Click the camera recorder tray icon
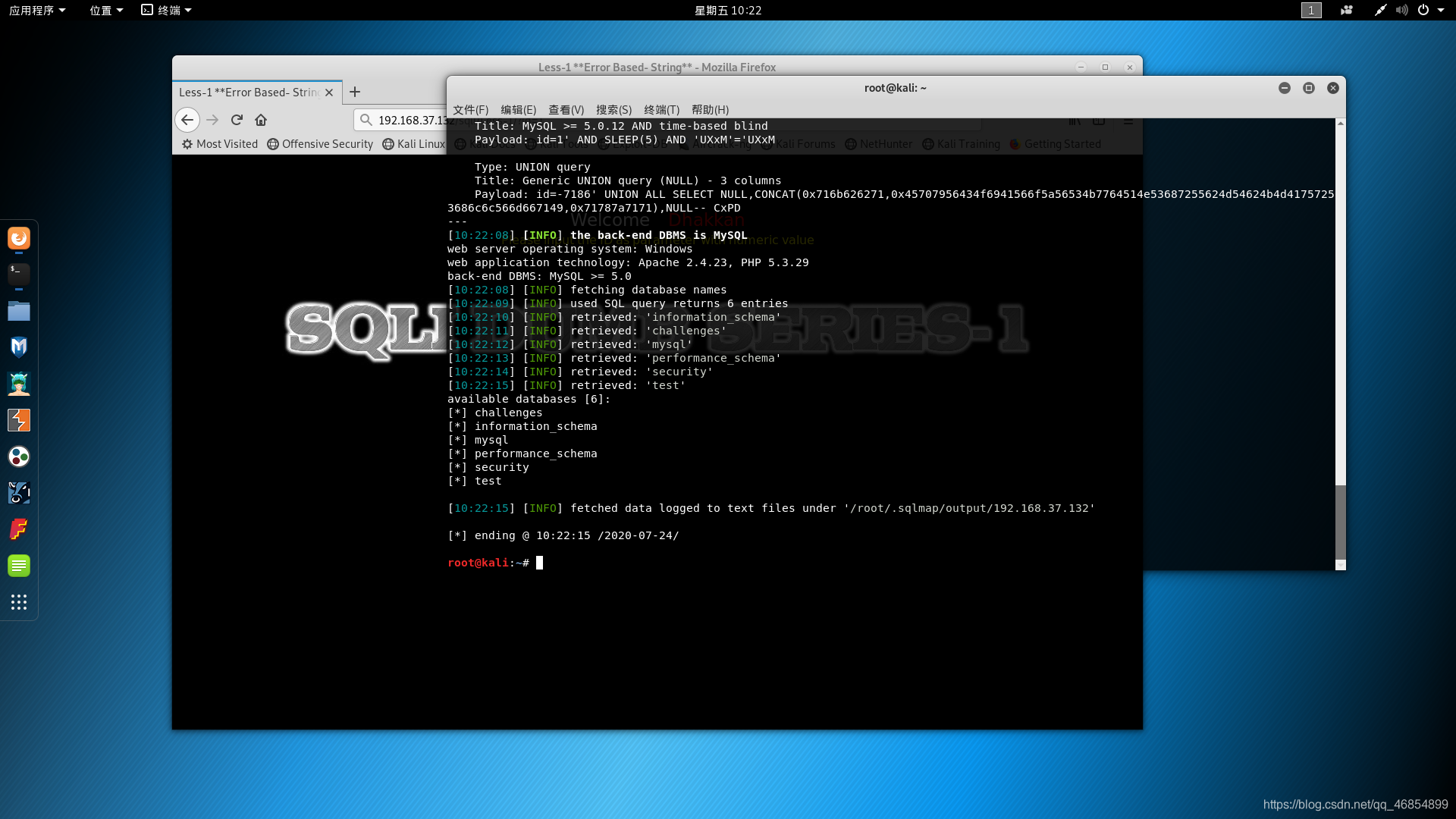Screen dimensions: 1456x819 tap(1347, 10)
